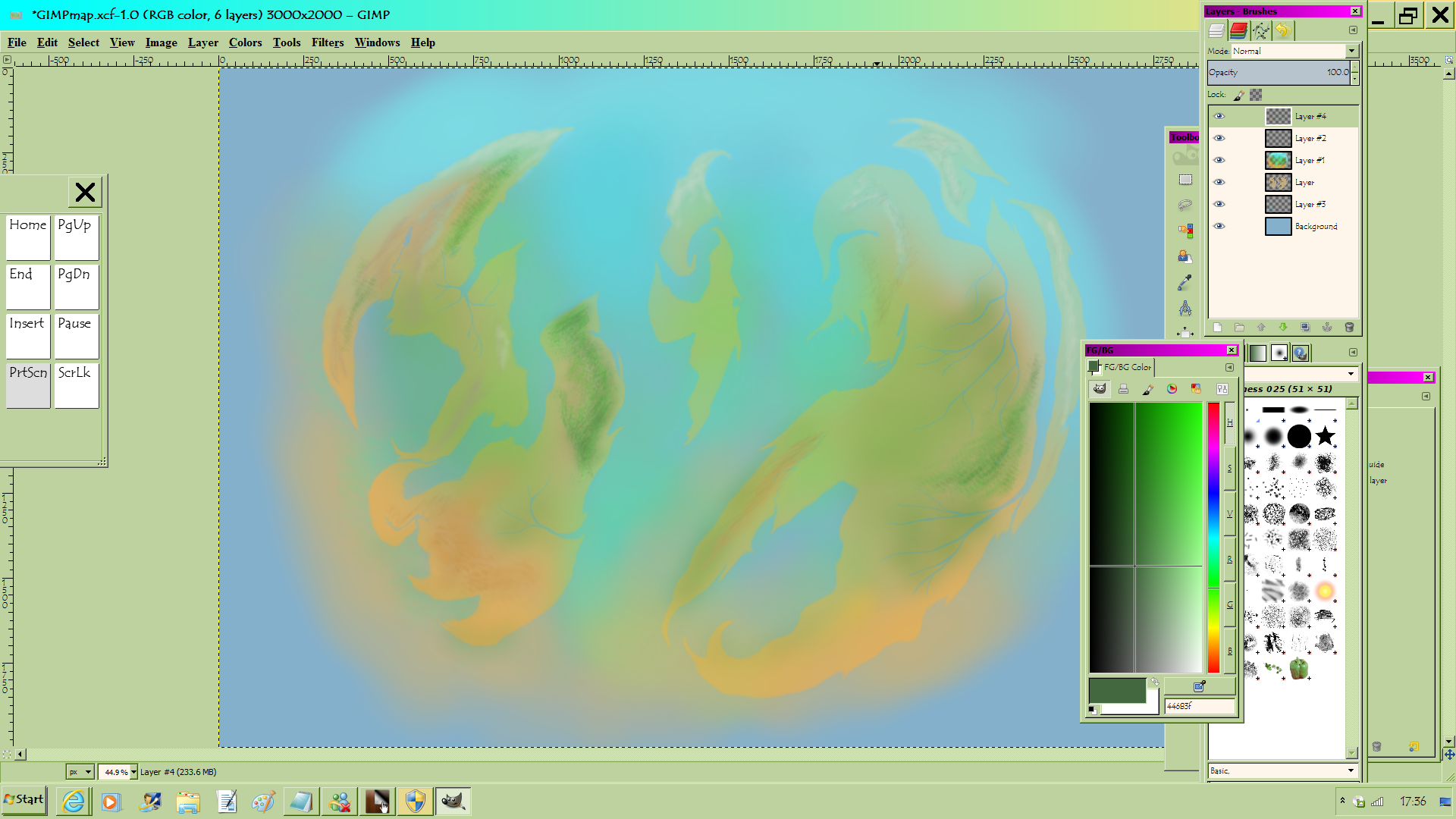The height and width of the screenshot is (819, 1456).
Task: Select the Select by Color tool
Action: pyautogui.click(x=1185, y=231)
